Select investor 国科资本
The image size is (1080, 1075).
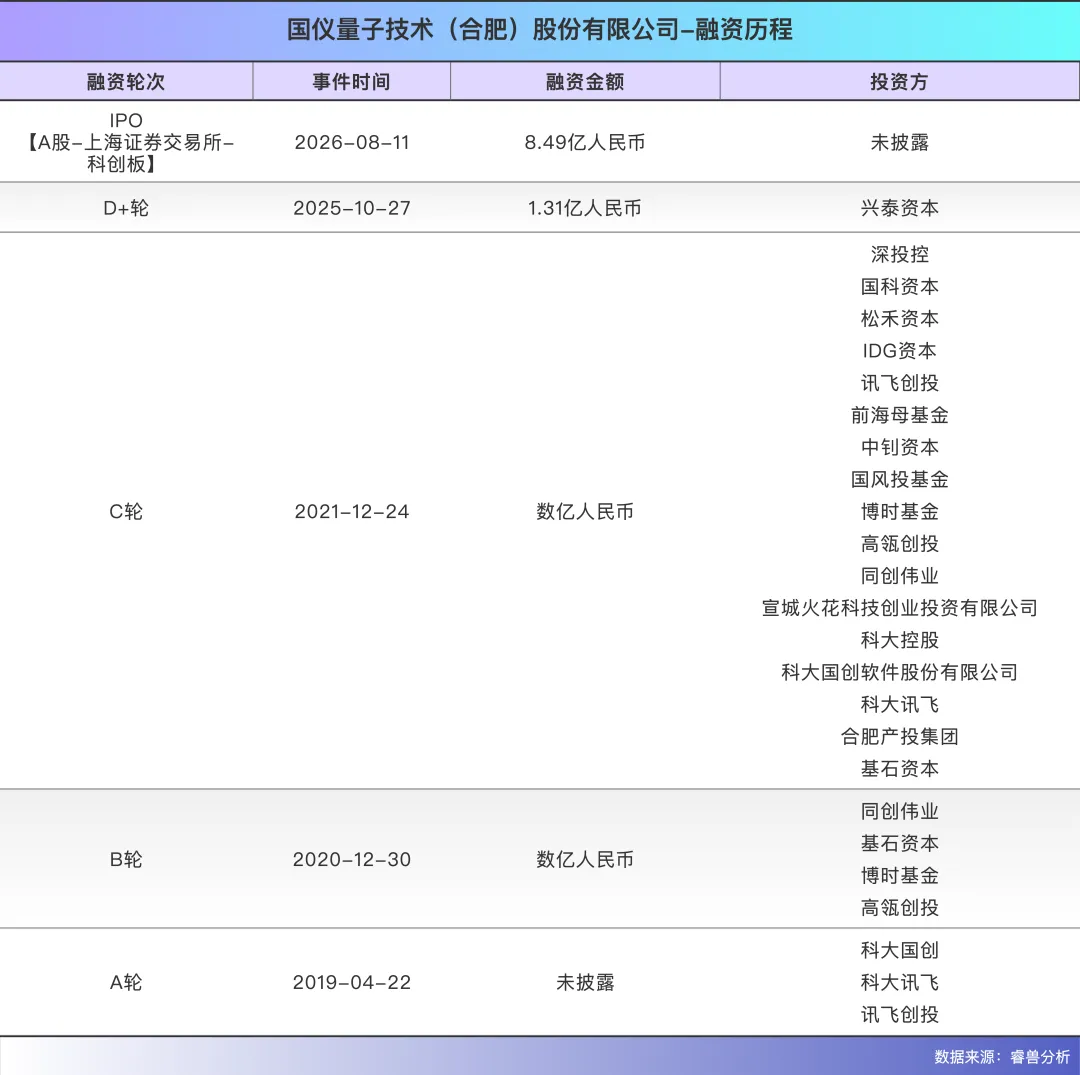pos(900,286)
